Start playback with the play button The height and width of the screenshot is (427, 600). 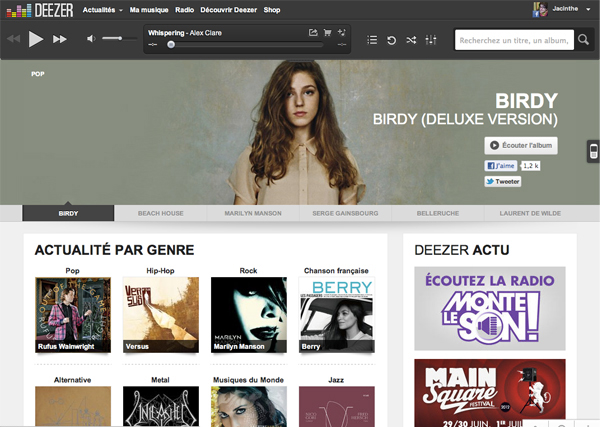pyautogui.click(x=36, y=39)
